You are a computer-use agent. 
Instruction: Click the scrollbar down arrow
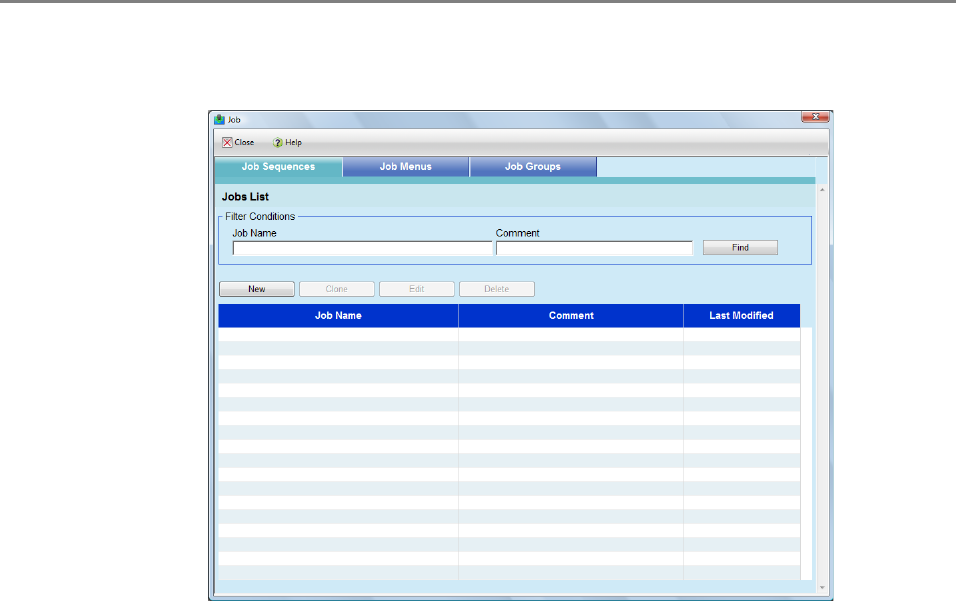point(822,587)
